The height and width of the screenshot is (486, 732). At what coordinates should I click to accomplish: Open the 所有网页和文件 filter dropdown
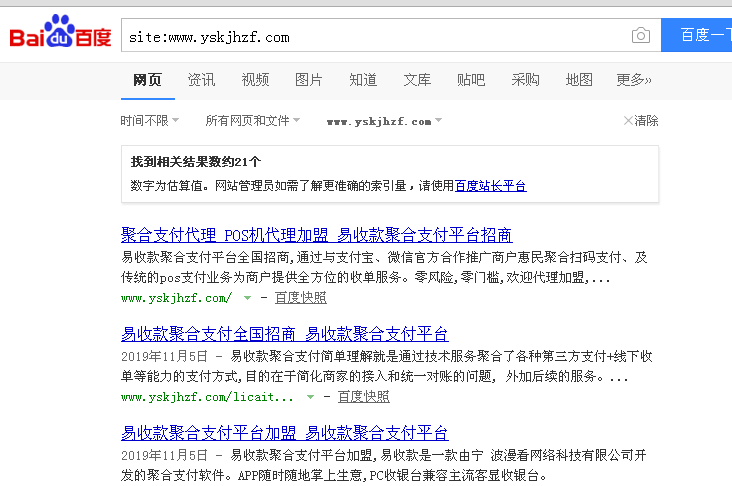253,121
